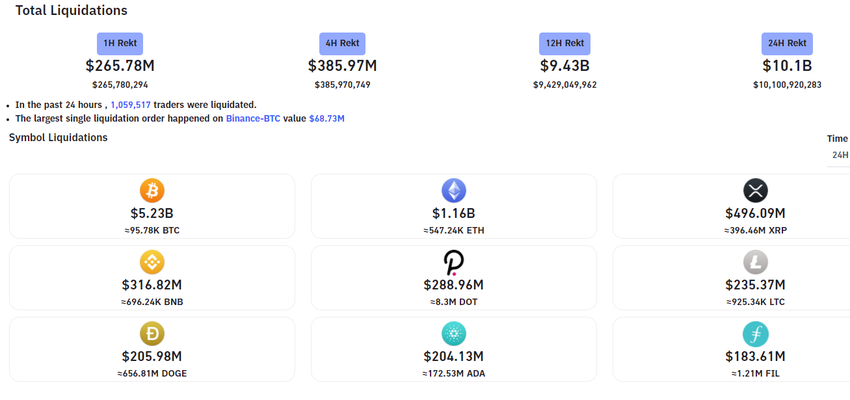Click the BNB coin icon
The width and height of the screenshot is (850, 400).
pyautogui.click(x=152, y=262)
